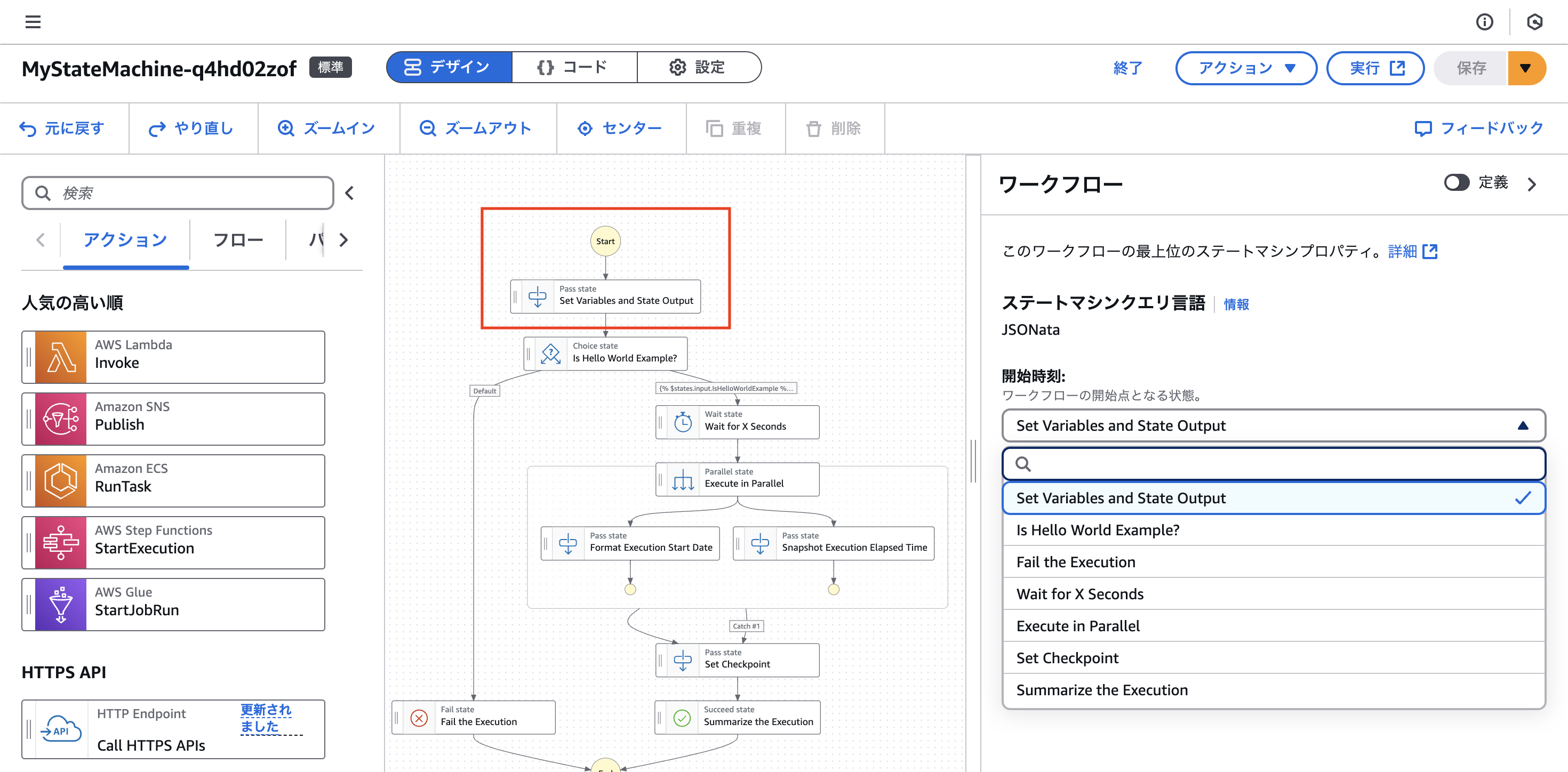Open the info icon in top bar
Screen dimensions: 1568x772
(x=1484, y=22)
